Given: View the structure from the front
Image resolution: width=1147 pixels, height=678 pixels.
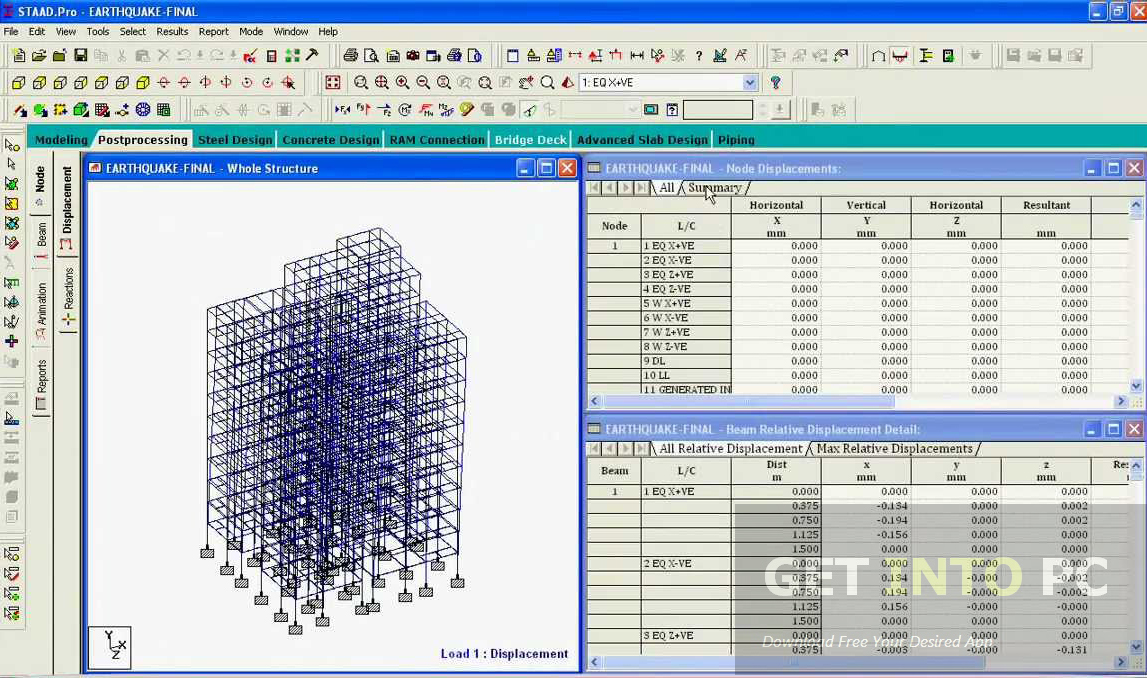Looking at the screenshot, I should 18,83.
